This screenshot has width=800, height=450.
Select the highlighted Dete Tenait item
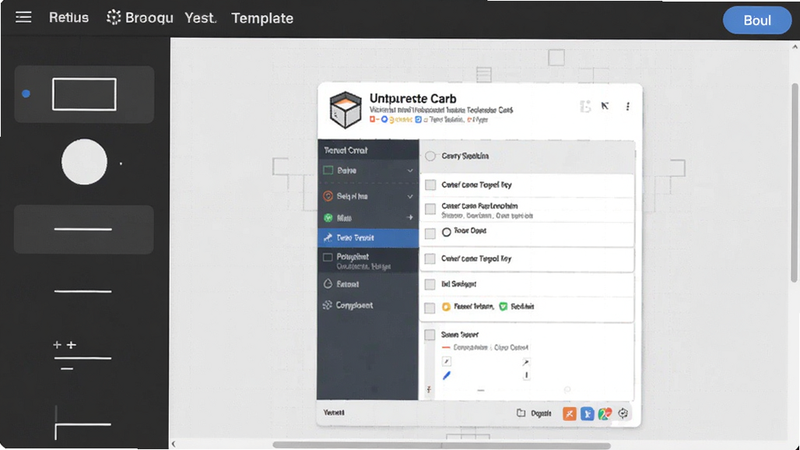(368, 238)
